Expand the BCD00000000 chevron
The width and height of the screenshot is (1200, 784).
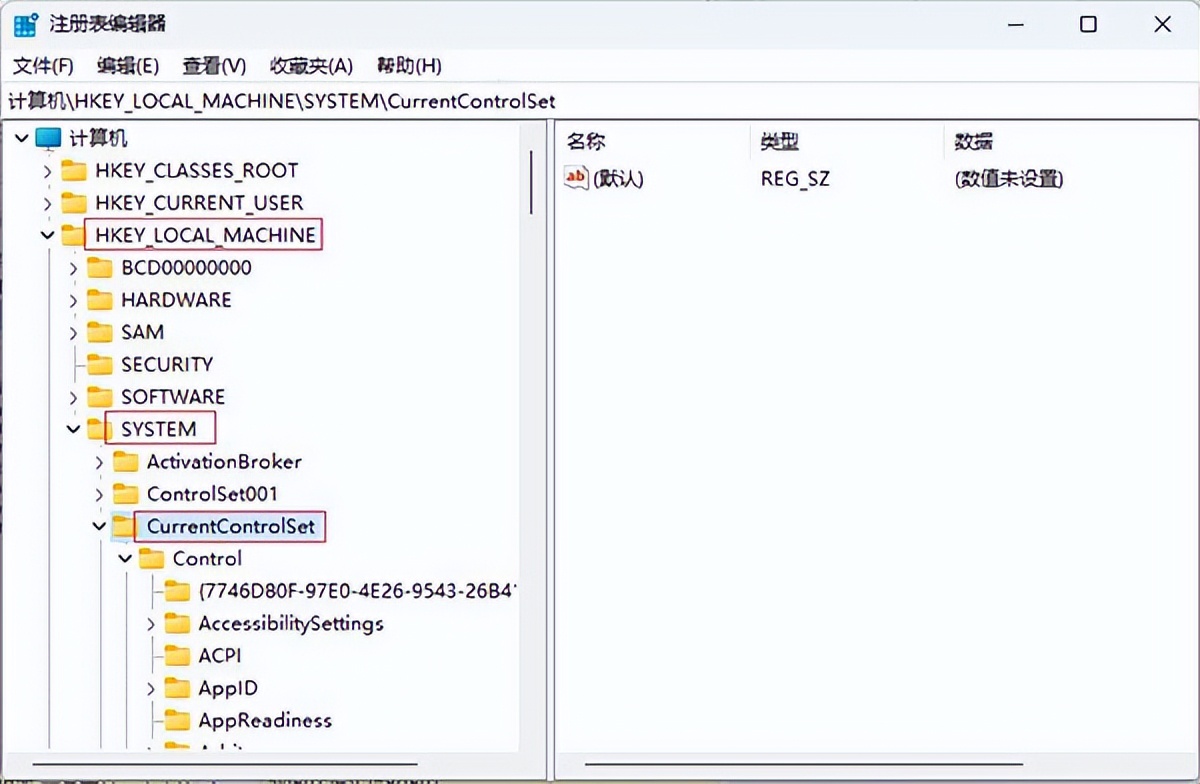[73, 268]
